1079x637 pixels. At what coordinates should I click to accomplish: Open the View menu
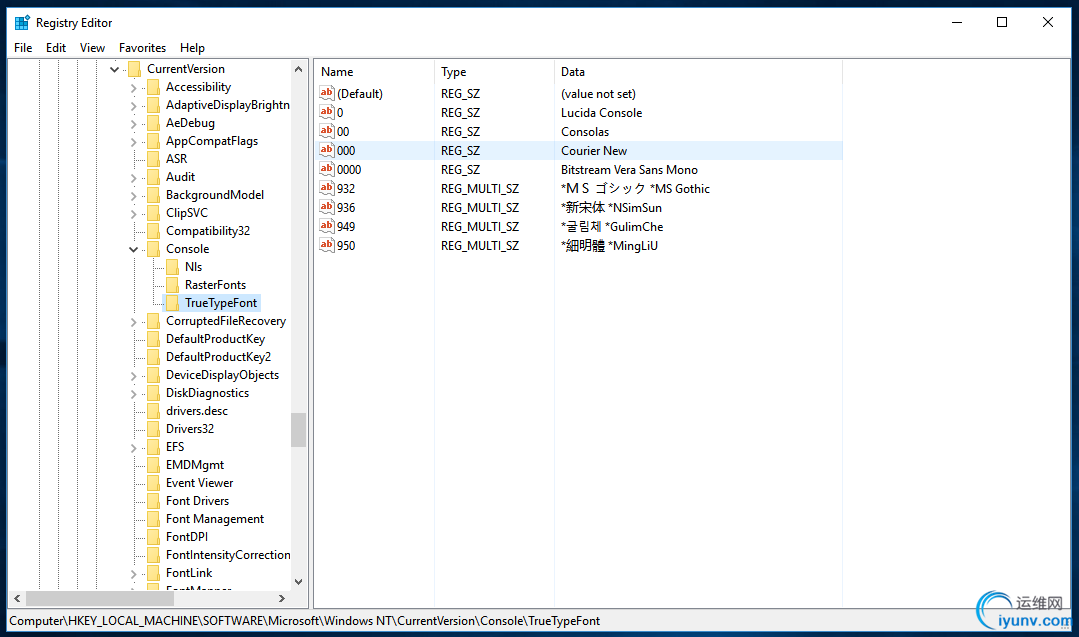(x=92, y=47)
